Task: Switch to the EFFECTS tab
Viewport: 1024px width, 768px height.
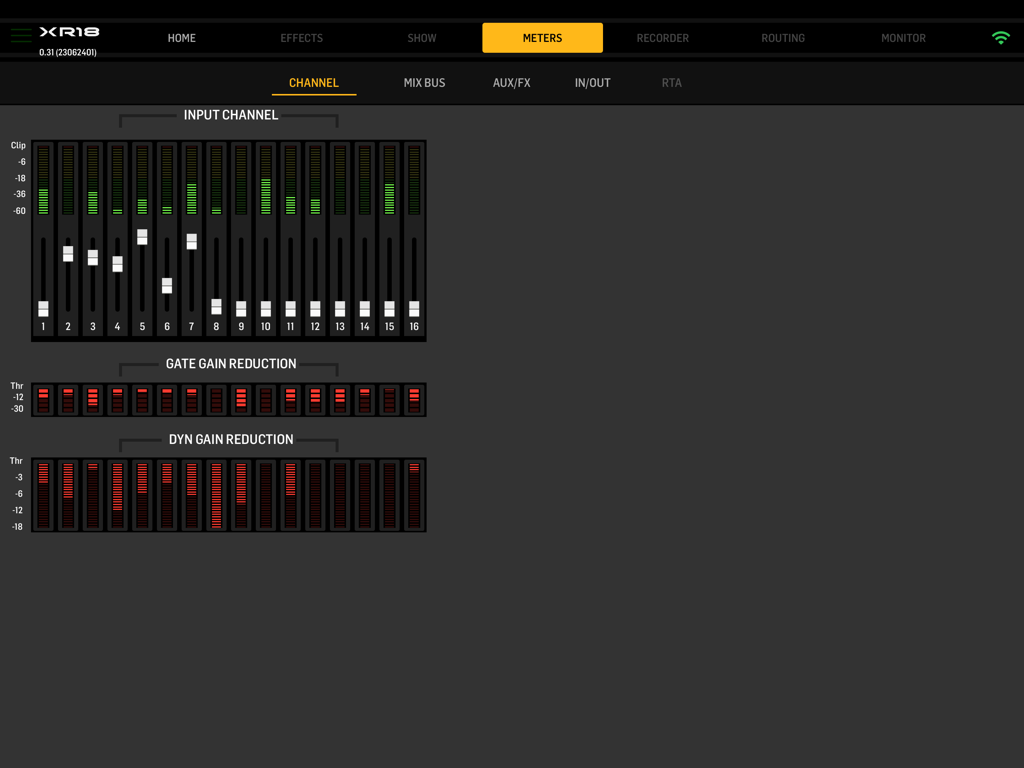Action: pos(301,37)
